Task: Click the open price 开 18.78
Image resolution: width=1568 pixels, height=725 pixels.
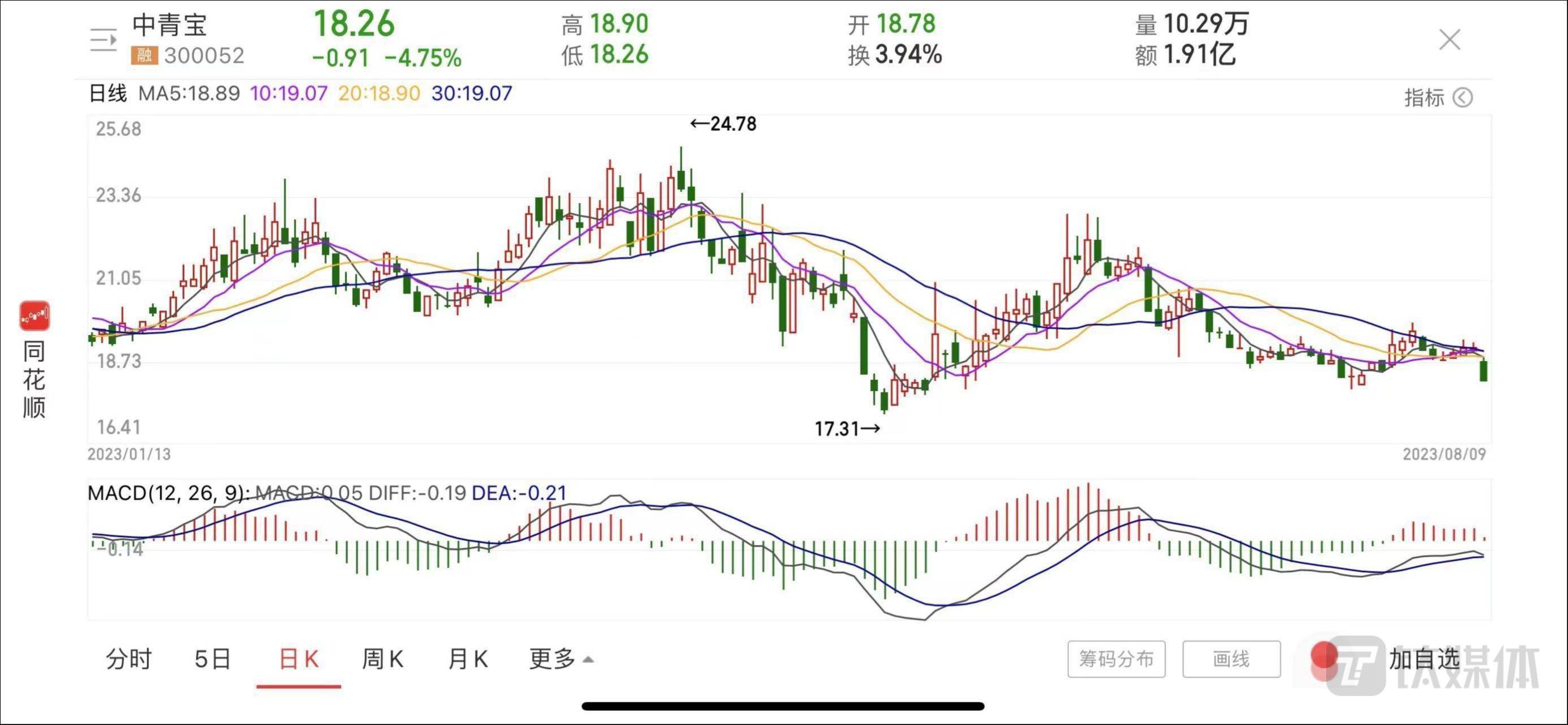Action: (x=892, y=24)
